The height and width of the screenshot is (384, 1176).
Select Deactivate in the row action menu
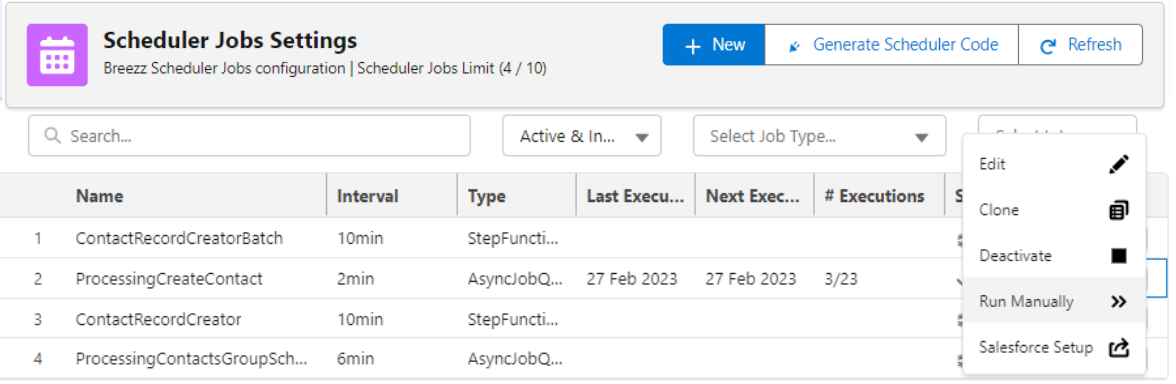(1054, 256)
